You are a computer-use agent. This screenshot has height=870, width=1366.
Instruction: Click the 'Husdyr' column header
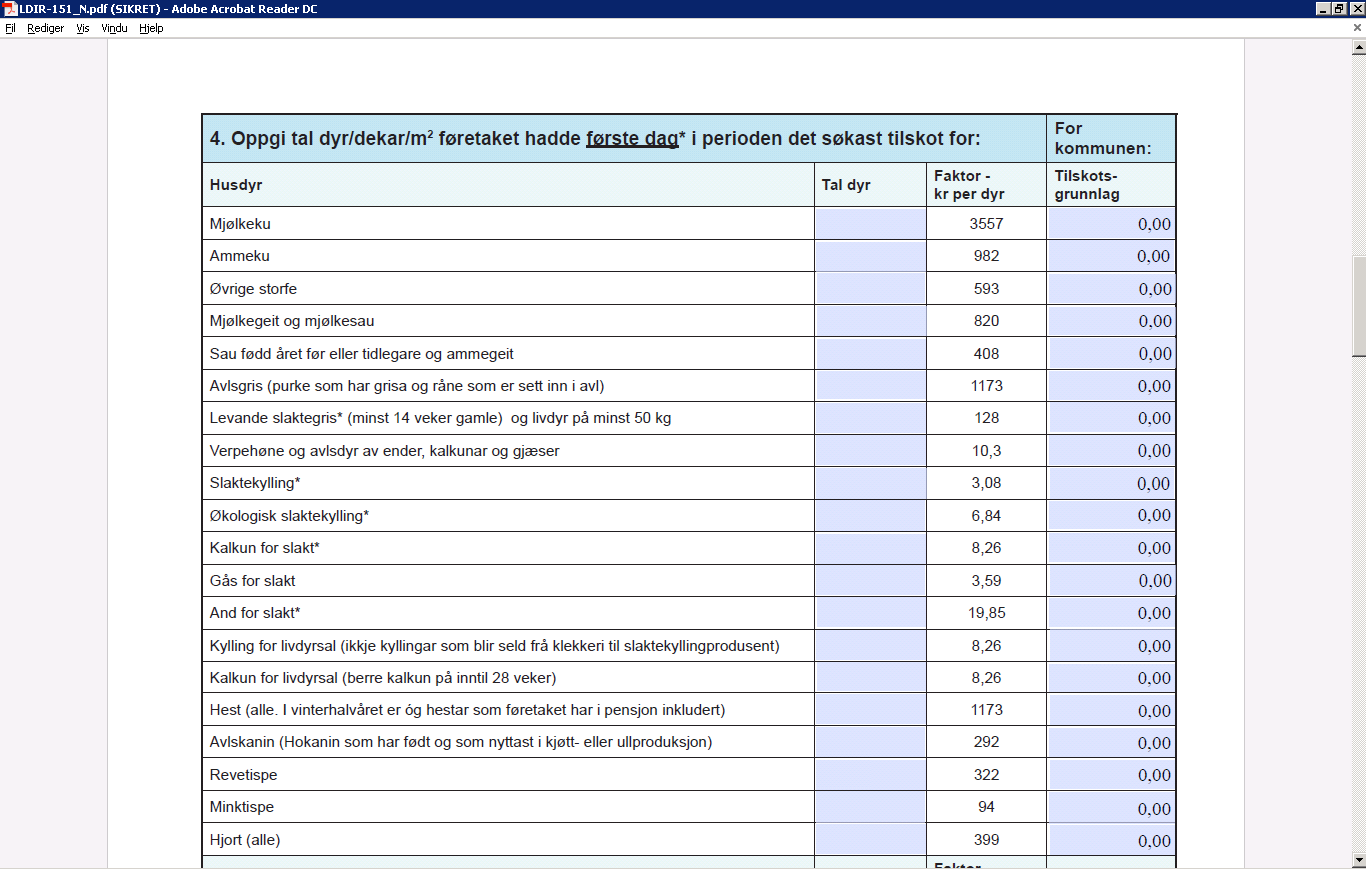click(236, 185)
